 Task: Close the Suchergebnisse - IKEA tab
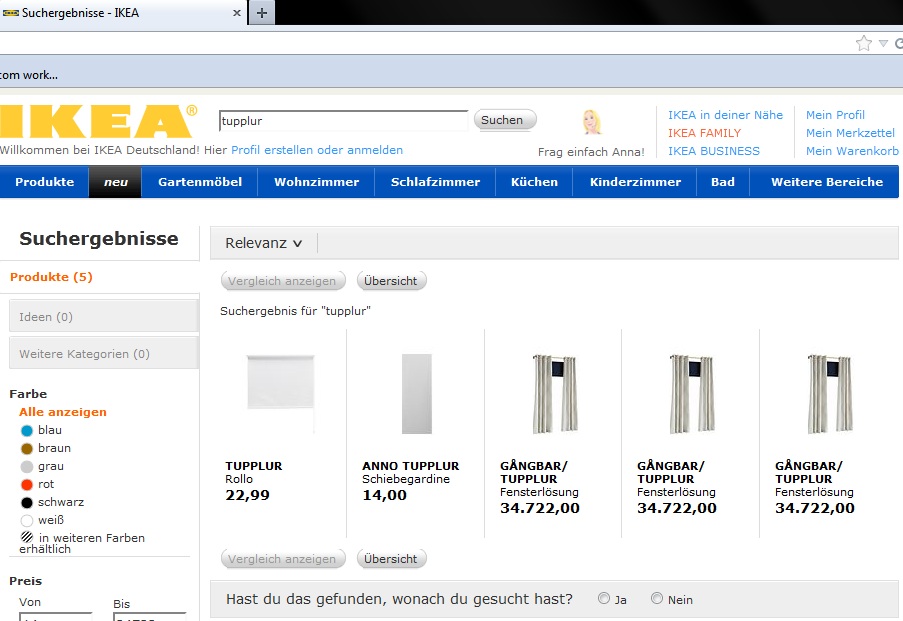(237, 13)
